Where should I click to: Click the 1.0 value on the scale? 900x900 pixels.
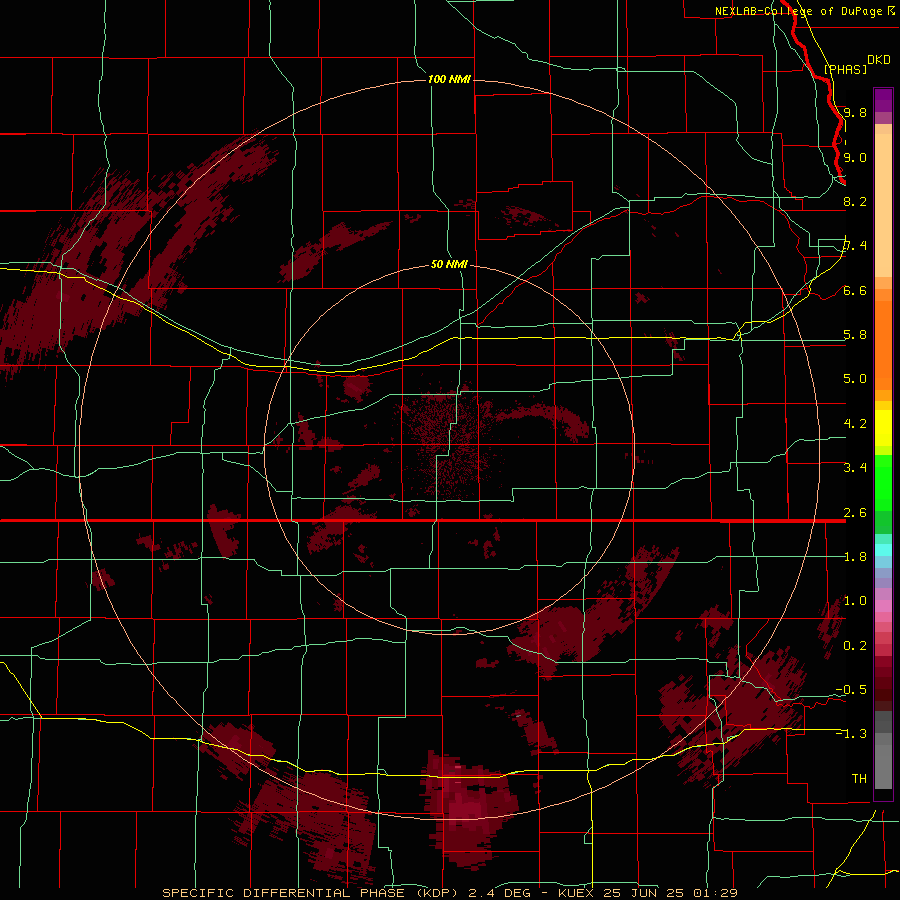pyautogui.click(x=855, y=601)
